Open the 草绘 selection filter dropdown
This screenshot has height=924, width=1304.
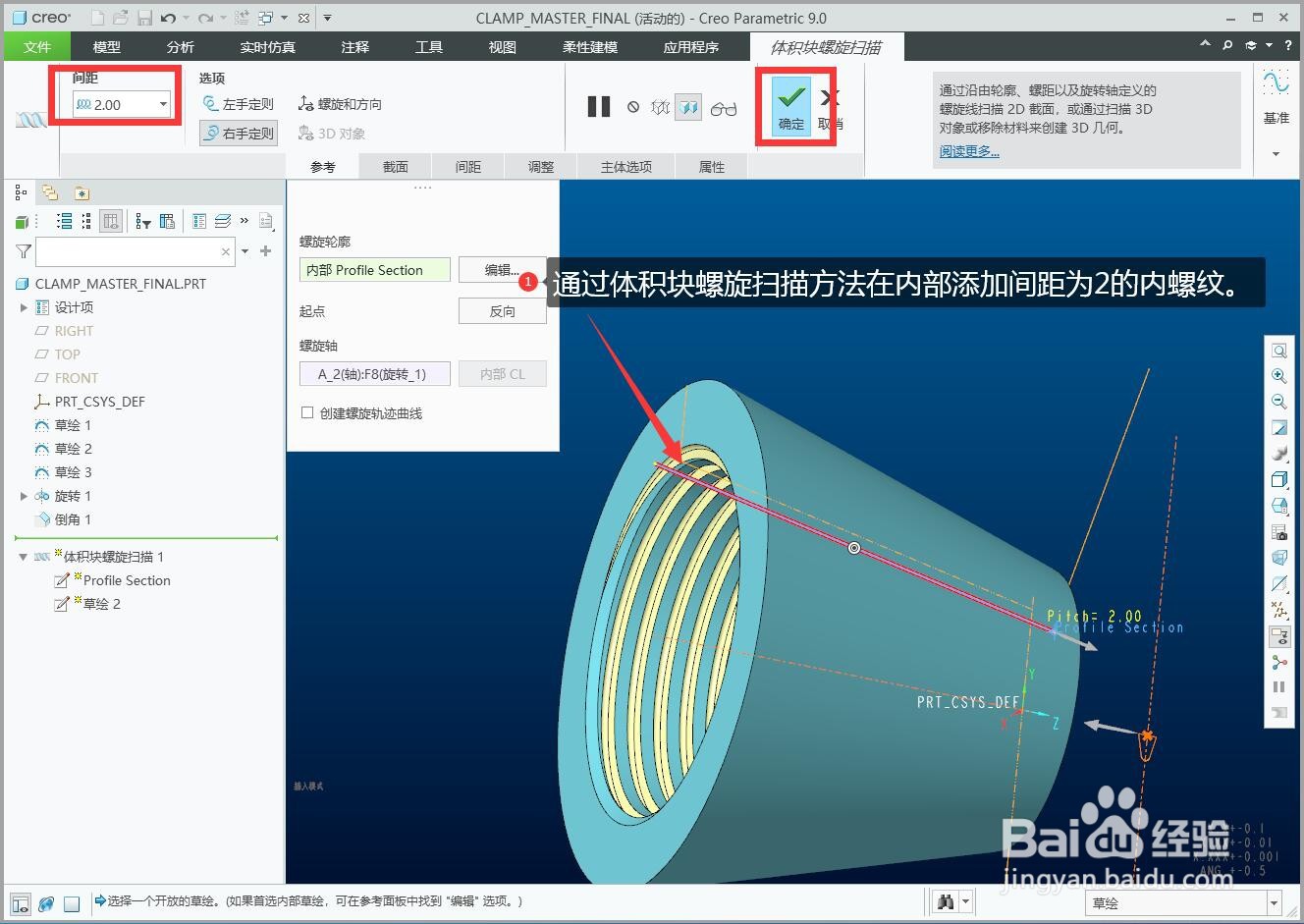click(1274, 903)
